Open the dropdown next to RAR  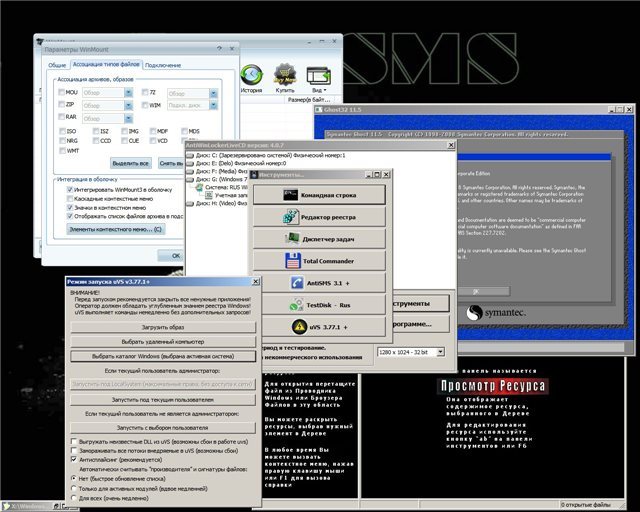click(x=129, y=117)
